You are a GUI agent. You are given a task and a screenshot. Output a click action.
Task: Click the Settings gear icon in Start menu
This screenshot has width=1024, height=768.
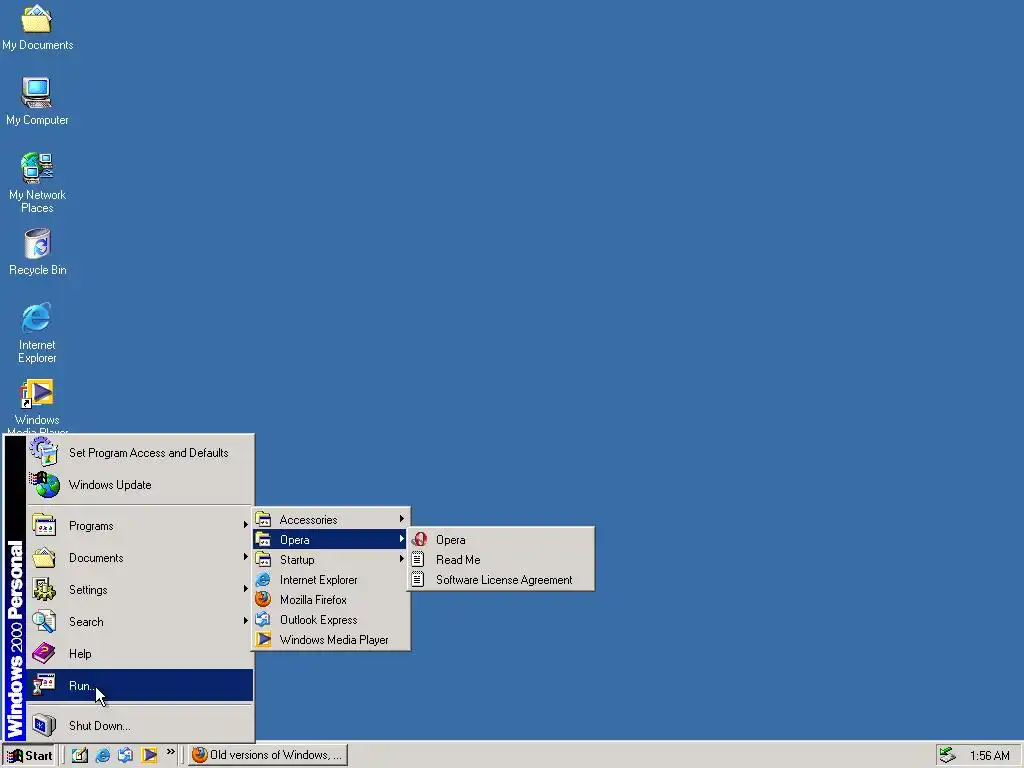coord(44,589)
